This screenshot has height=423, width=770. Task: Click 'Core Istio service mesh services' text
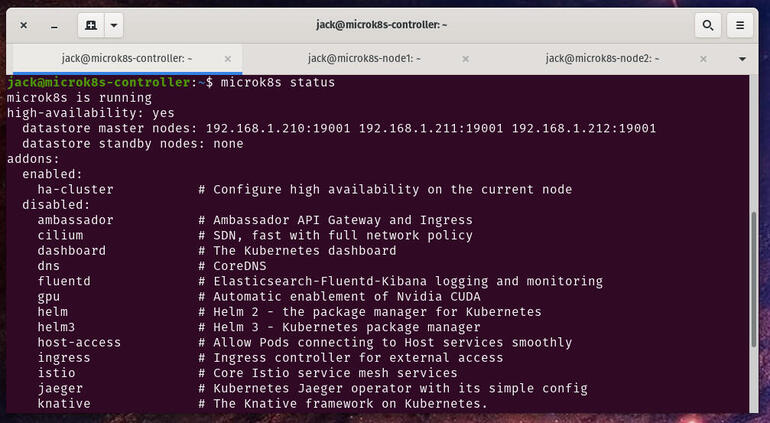click(335, 373)
